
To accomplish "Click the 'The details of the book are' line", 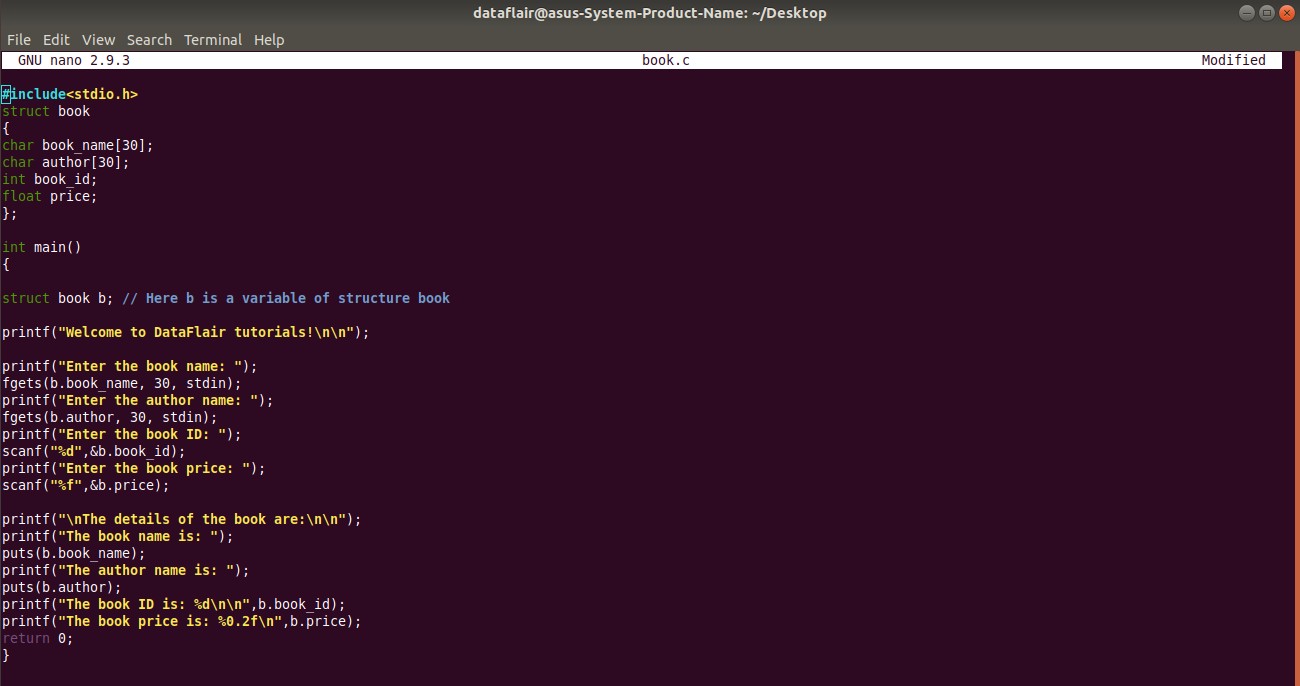I will click(182, 519).
